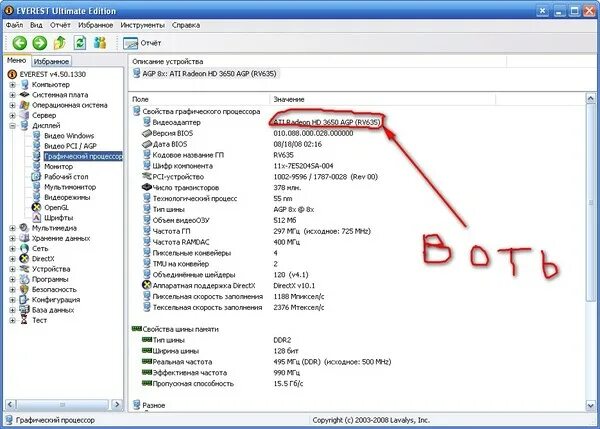Open the Инструменты menu

point(142,25)
